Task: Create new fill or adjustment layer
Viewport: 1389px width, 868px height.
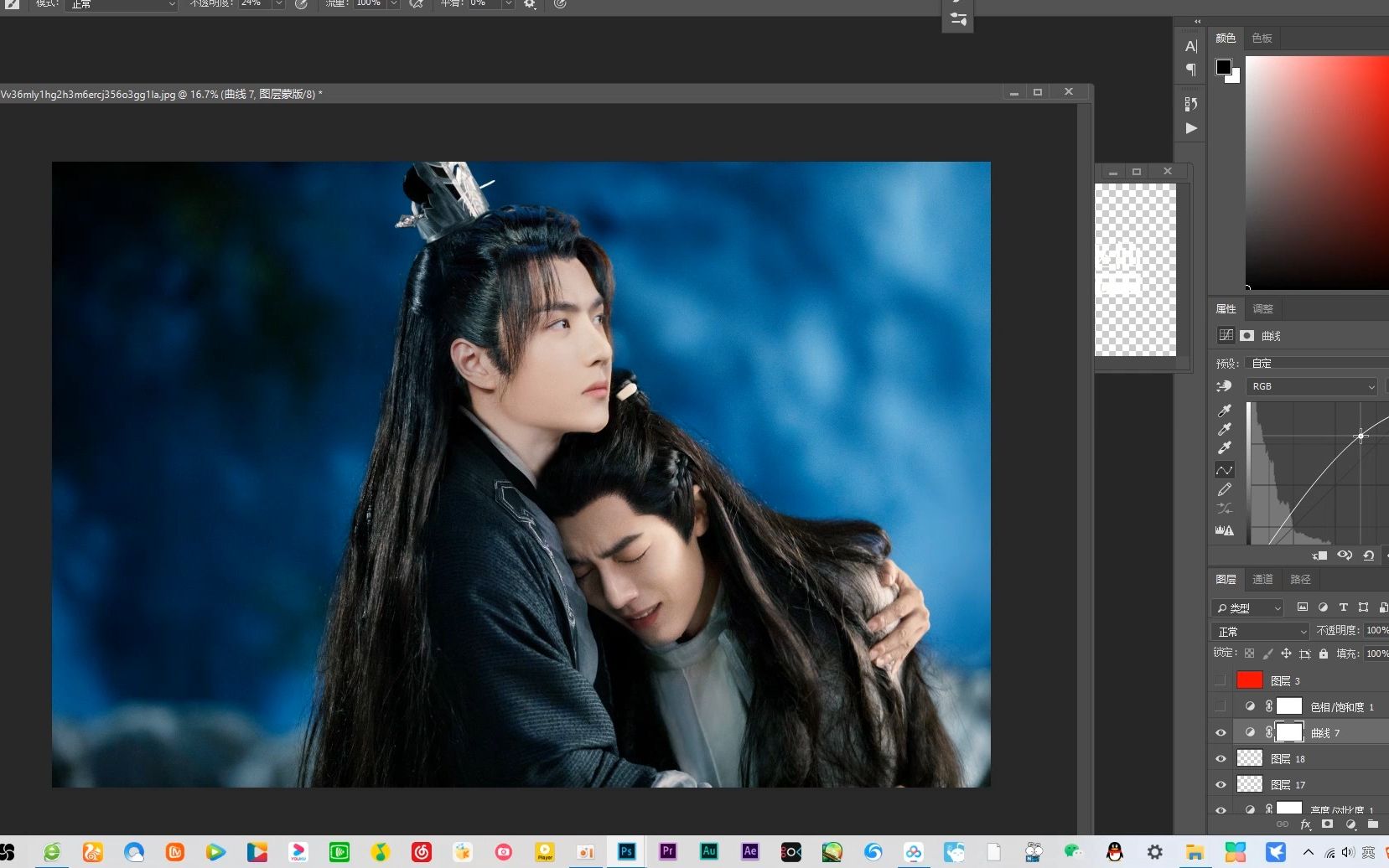Action: [x=1350, y=824]
